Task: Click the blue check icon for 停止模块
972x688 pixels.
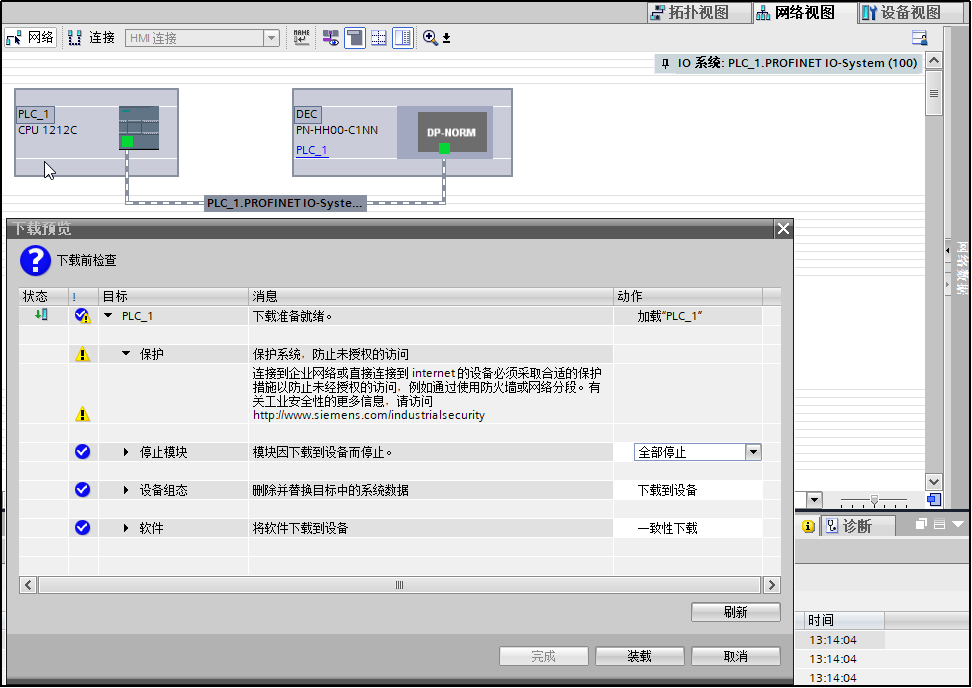Action: pyautogui.click(x=82, y=452)
